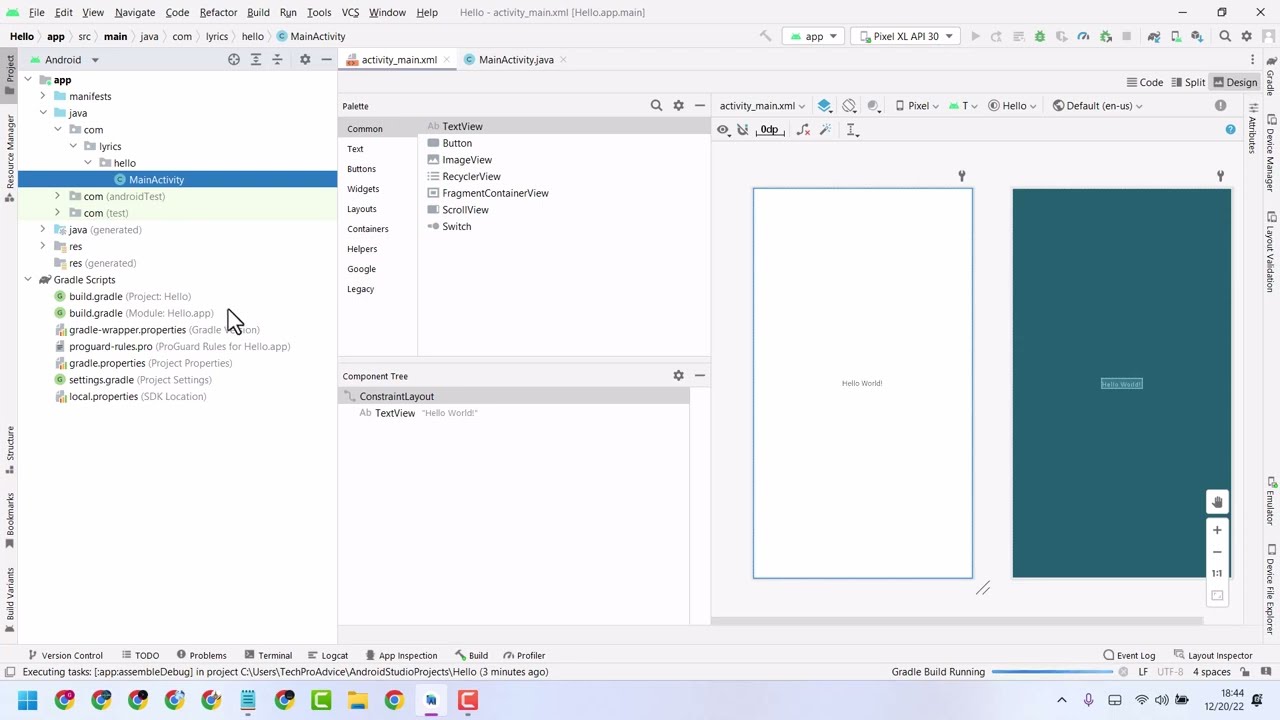Open Default (en-us) locale dropdown
The width and height of the screenshot is (1280, 720).
coord(1097,105)
